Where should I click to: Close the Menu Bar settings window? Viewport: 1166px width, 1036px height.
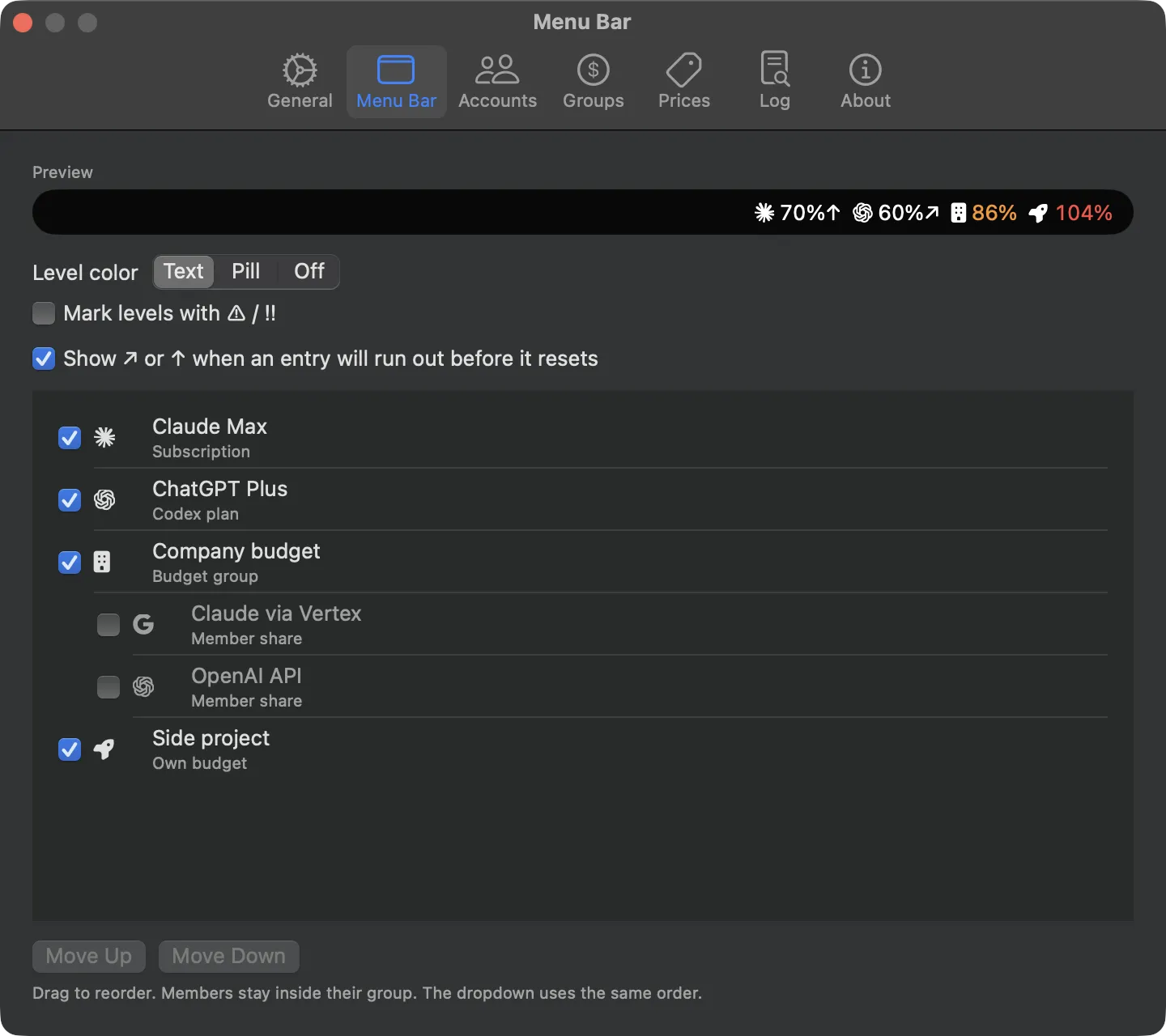pos(23,23)
